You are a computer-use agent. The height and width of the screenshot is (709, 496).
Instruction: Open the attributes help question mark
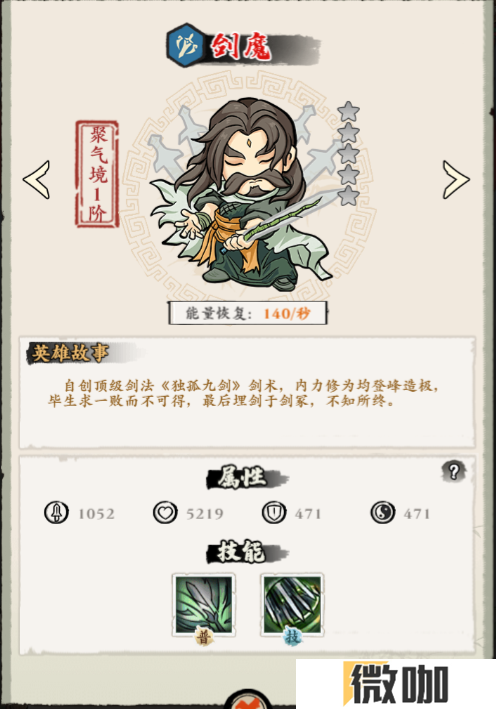click(453, 472)
